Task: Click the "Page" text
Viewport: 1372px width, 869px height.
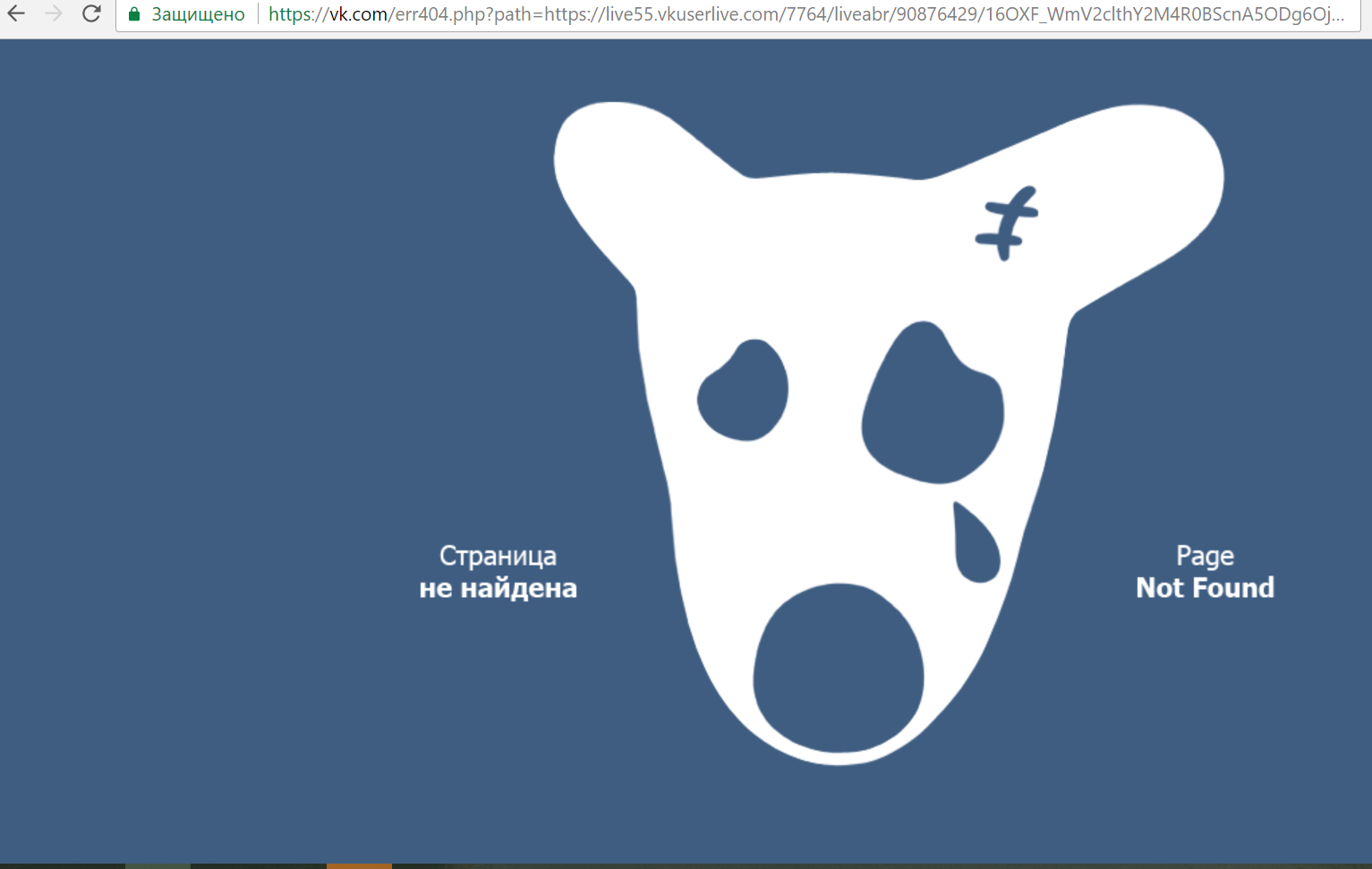Action: coord(1205,556)
